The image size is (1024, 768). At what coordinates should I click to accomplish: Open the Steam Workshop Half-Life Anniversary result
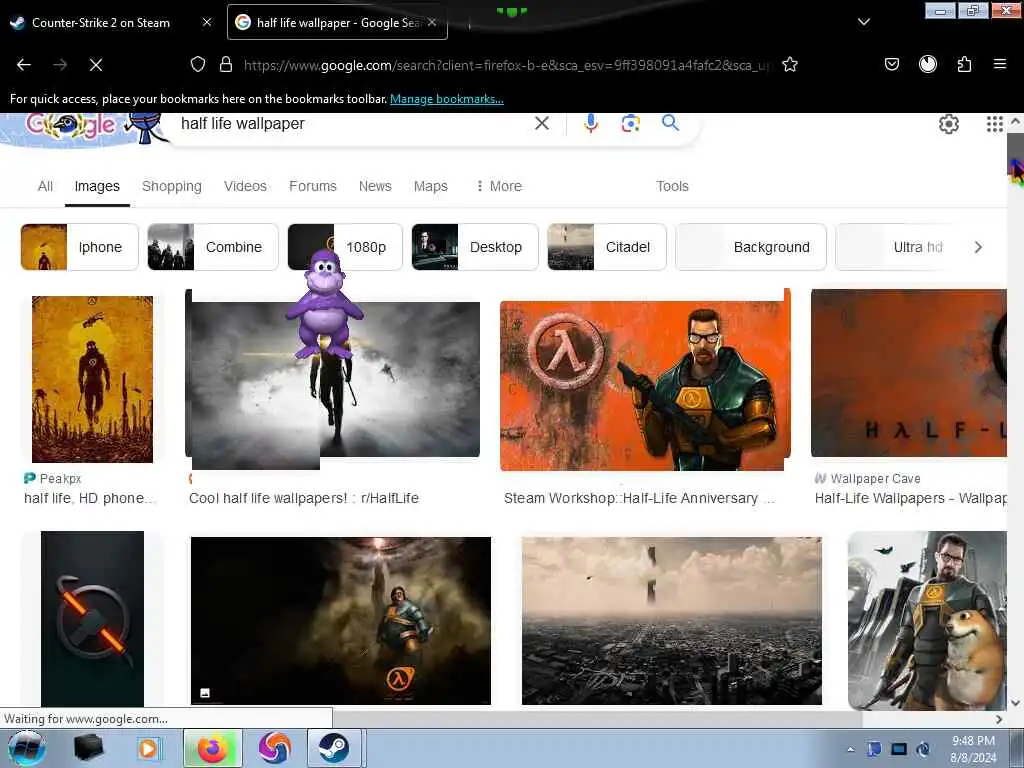tap(639, 498)
